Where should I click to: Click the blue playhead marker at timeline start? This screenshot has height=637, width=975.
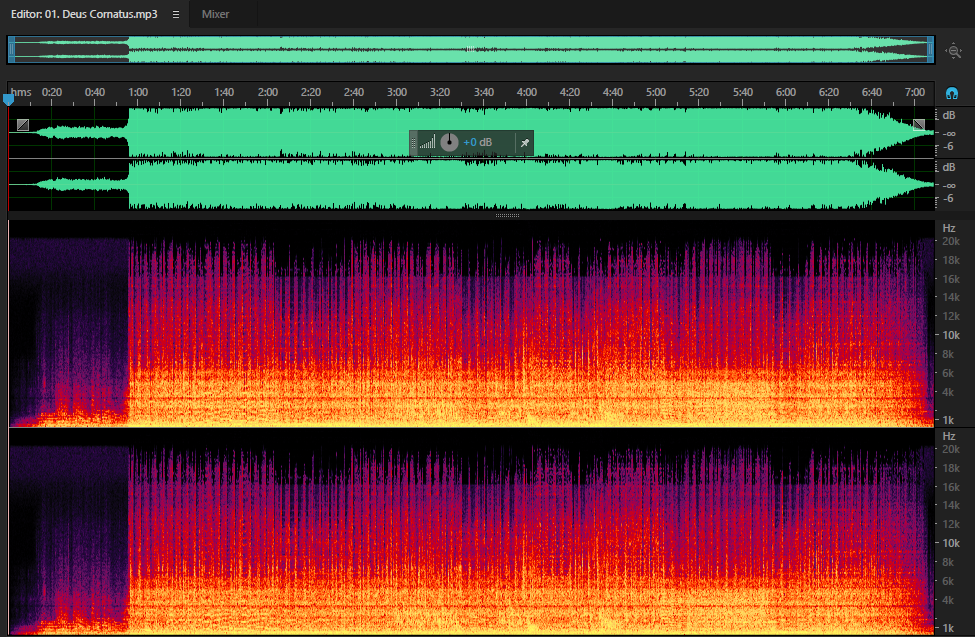pos(8,100)
